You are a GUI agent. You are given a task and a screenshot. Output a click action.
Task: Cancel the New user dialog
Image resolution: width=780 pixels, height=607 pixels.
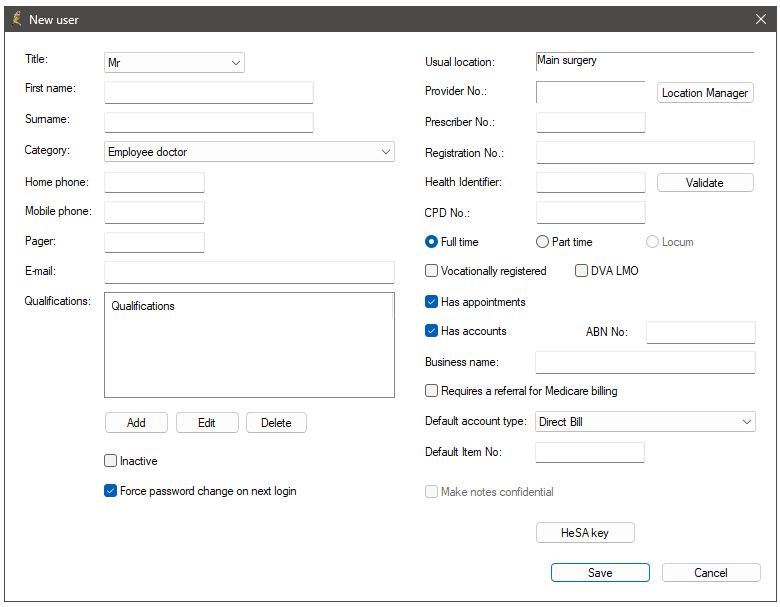pyautogui.click(x=711, y=573)
